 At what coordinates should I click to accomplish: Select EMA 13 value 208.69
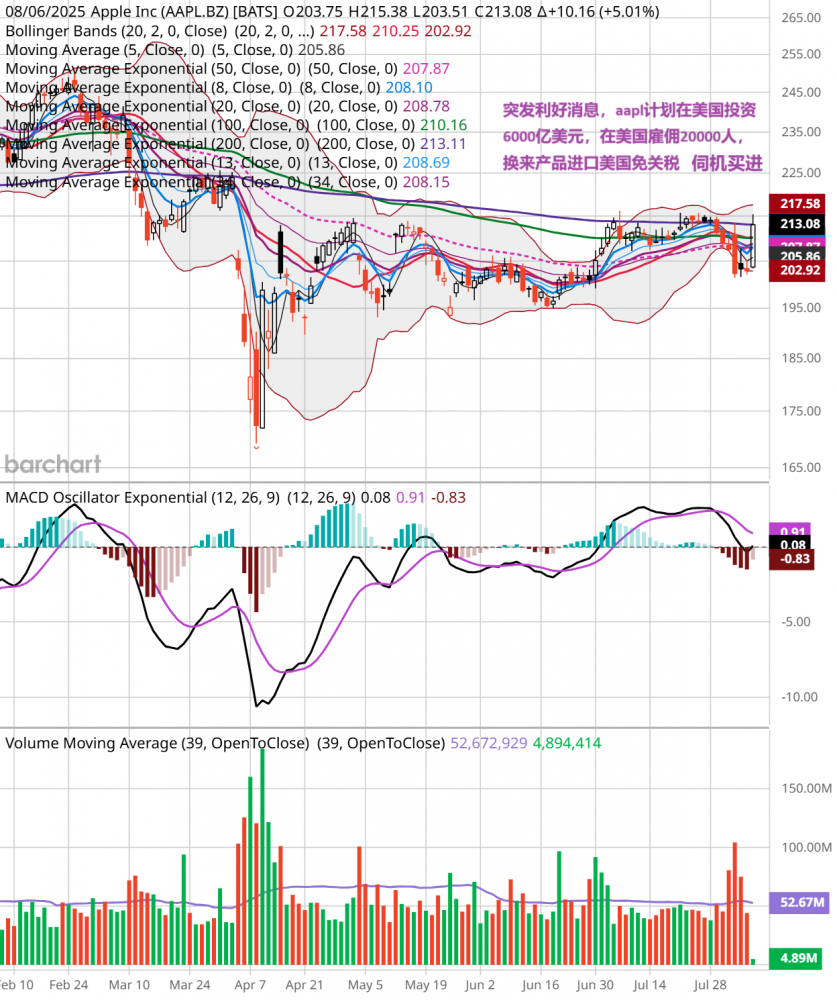coord(426,163)
